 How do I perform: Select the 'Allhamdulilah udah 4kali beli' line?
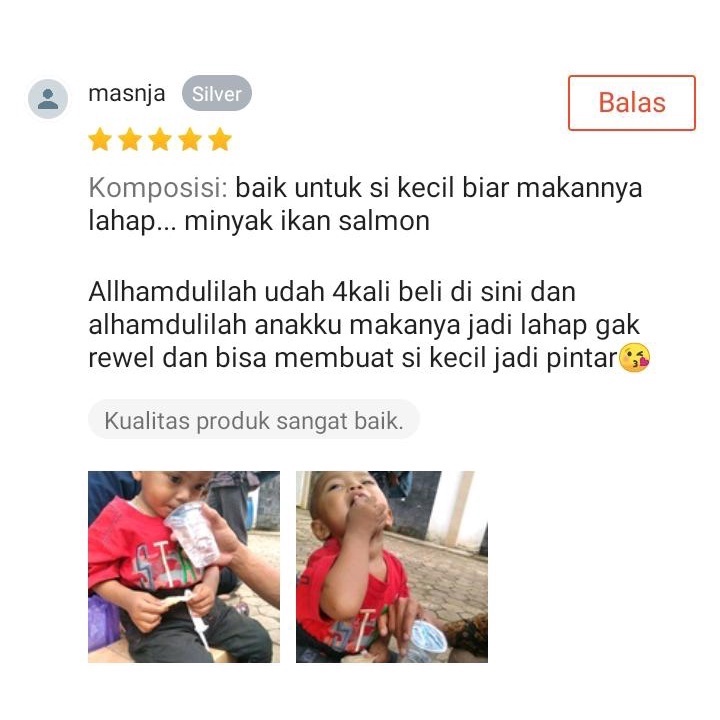point(332,292)
